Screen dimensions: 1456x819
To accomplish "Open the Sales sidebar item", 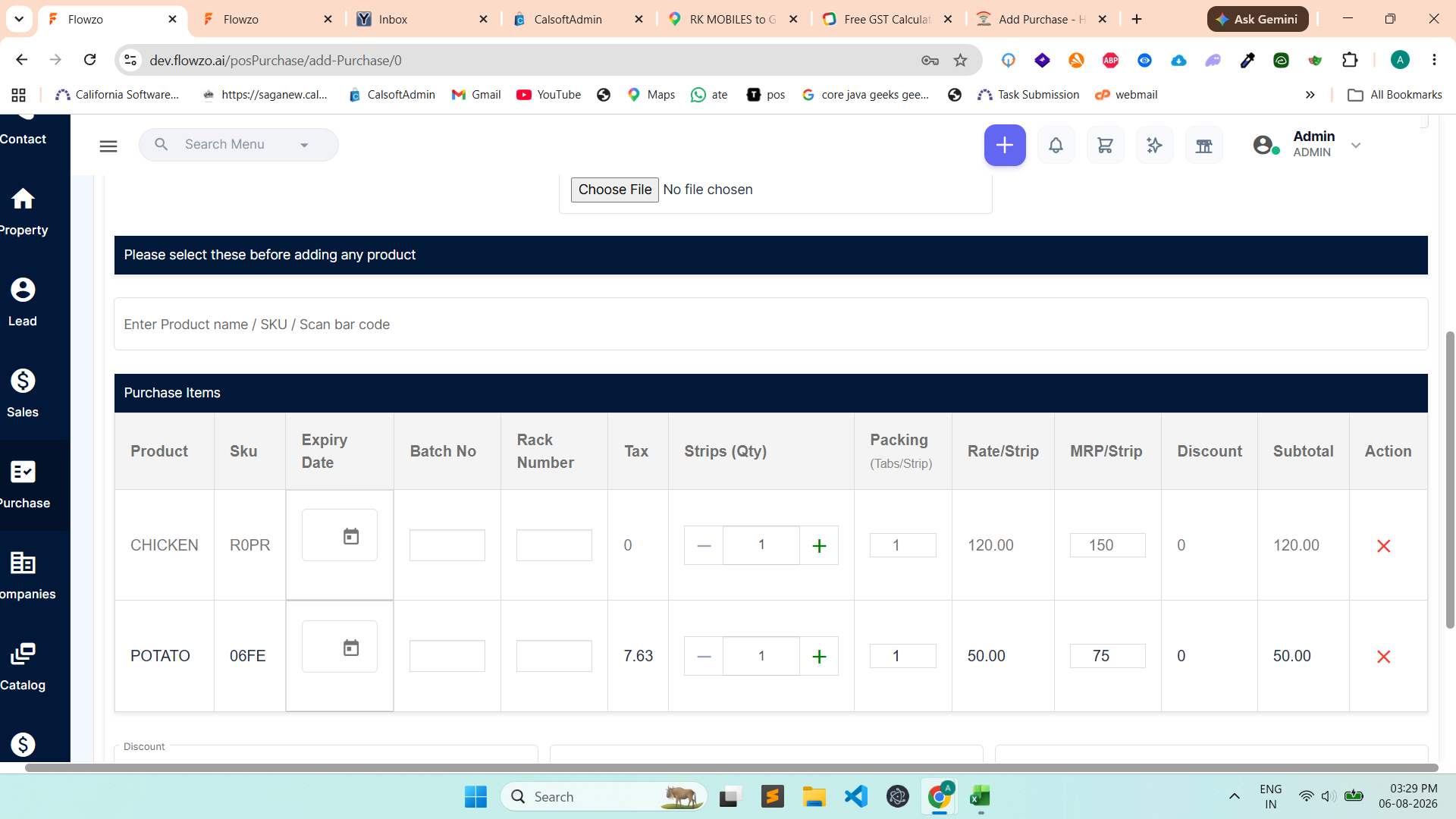I will tap(23, 394).
